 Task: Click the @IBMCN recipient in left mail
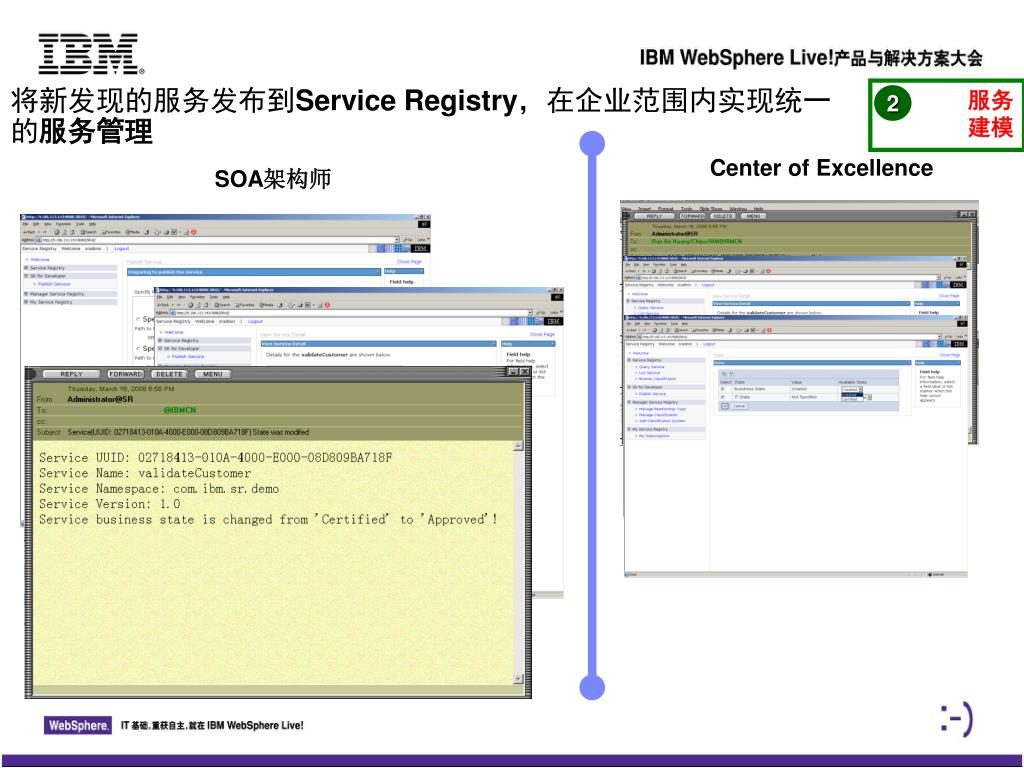pyautogui.click(x=180, y=410)
